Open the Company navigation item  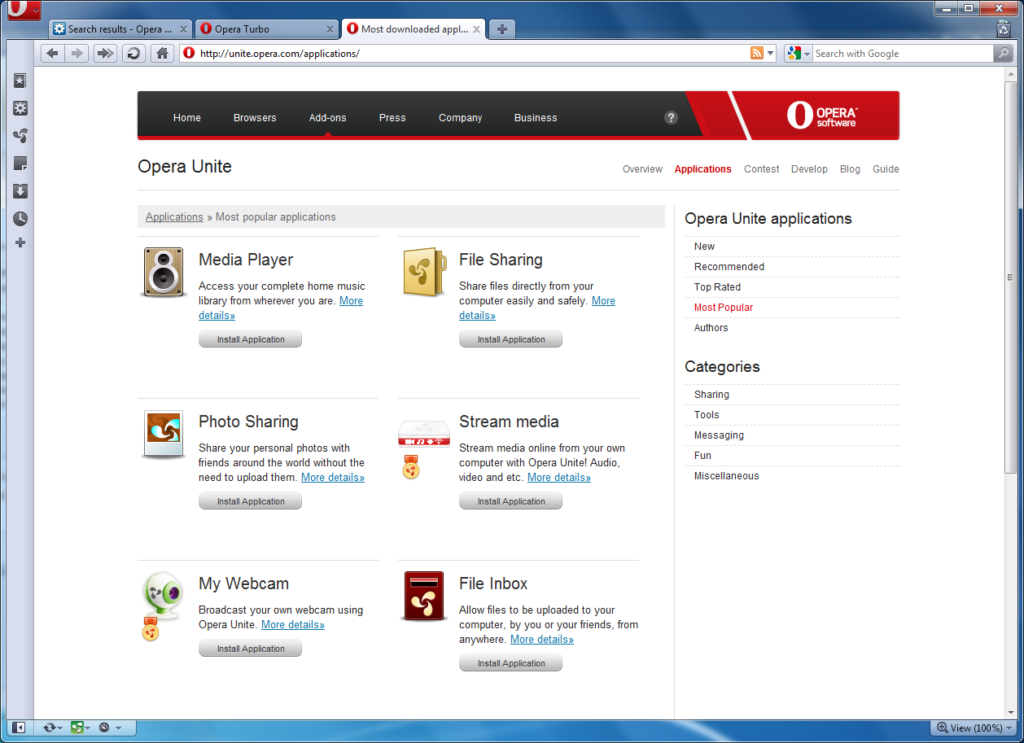(460, 118)
